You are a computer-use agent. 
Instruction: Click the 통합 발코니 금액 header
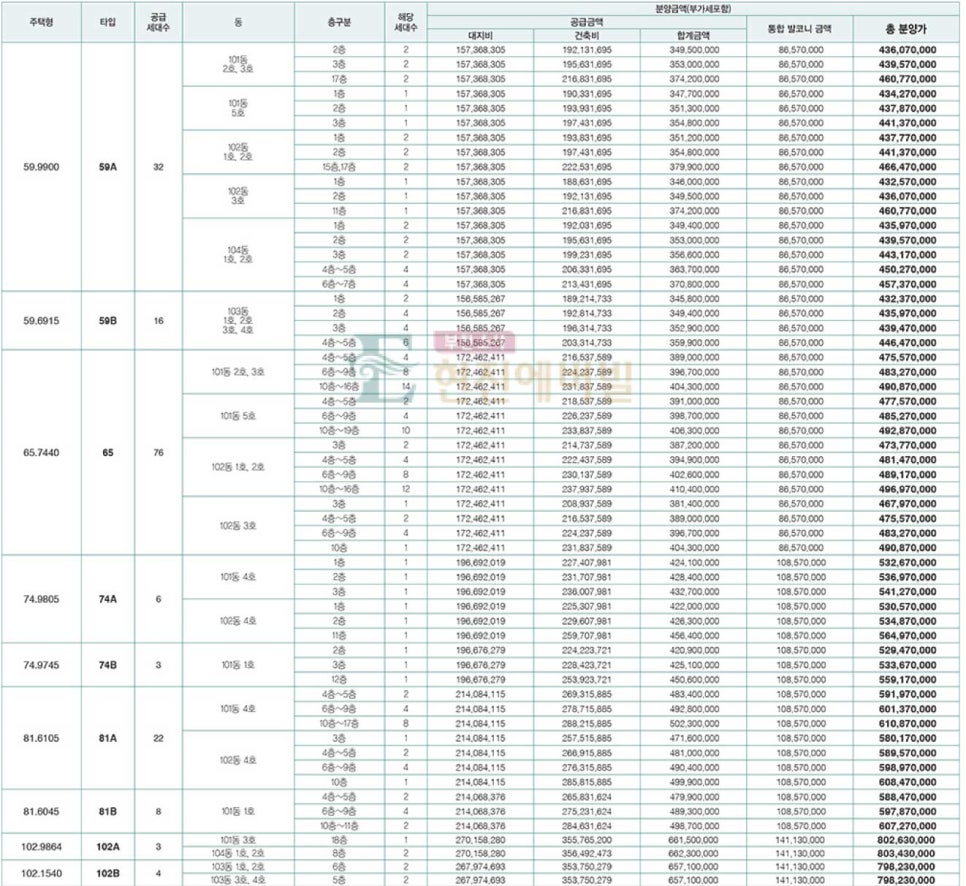point(800,28)
